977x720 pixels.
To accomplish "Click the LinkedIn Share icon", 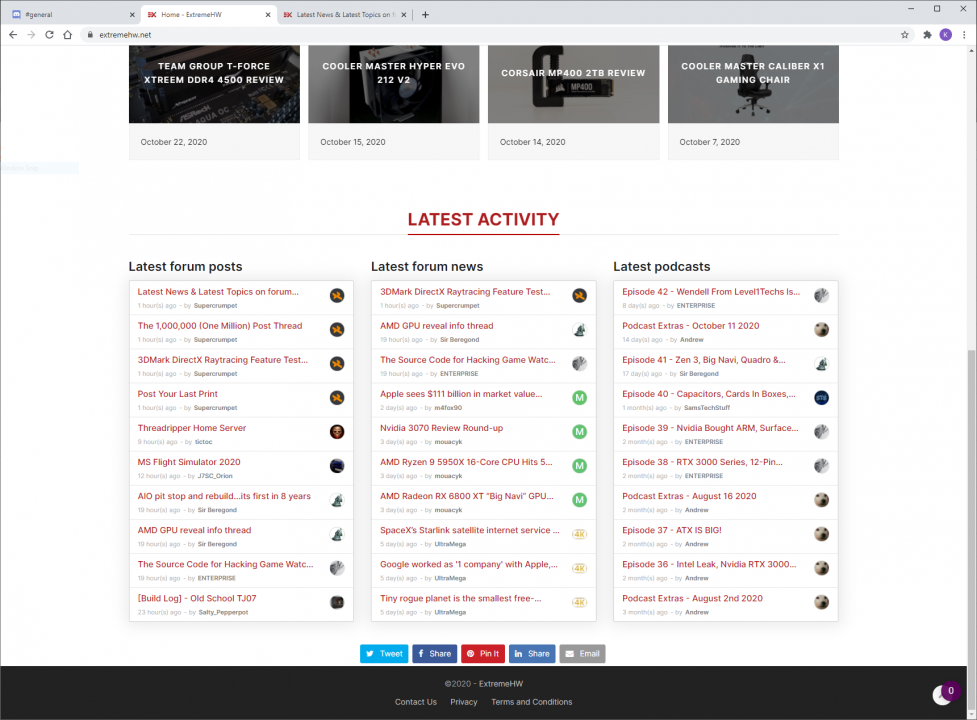I will (532, 653).
